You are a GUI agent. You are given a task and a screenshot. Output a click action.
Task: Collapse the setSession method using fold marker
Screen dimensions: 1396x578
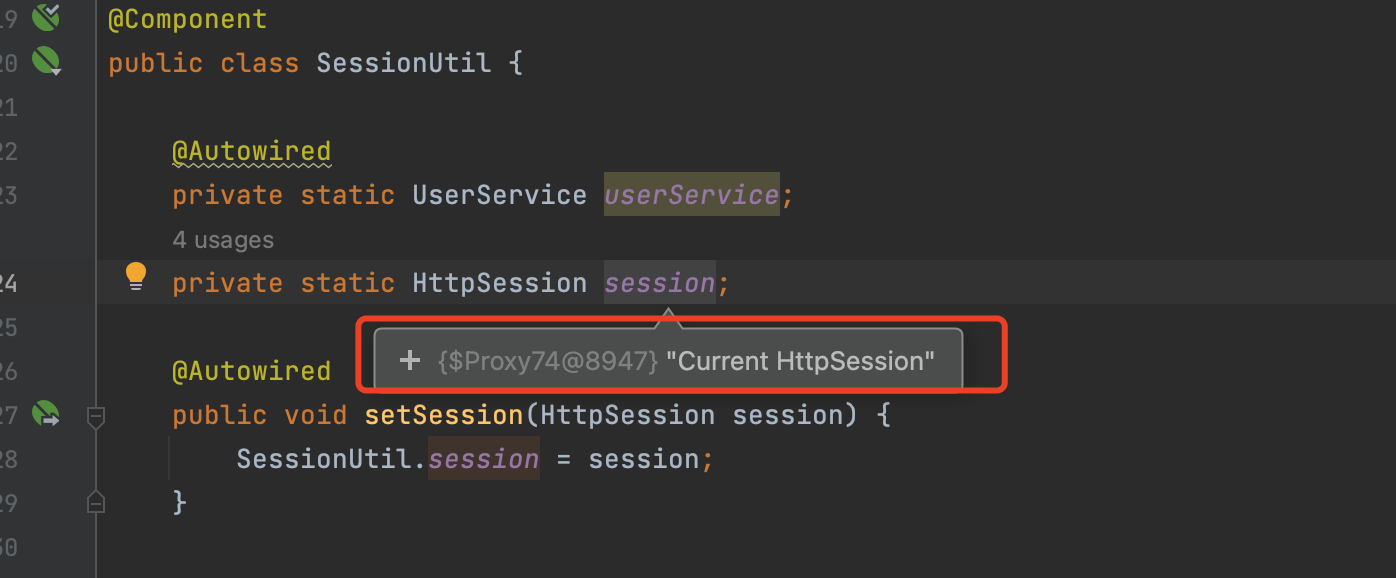coord(96,415)
